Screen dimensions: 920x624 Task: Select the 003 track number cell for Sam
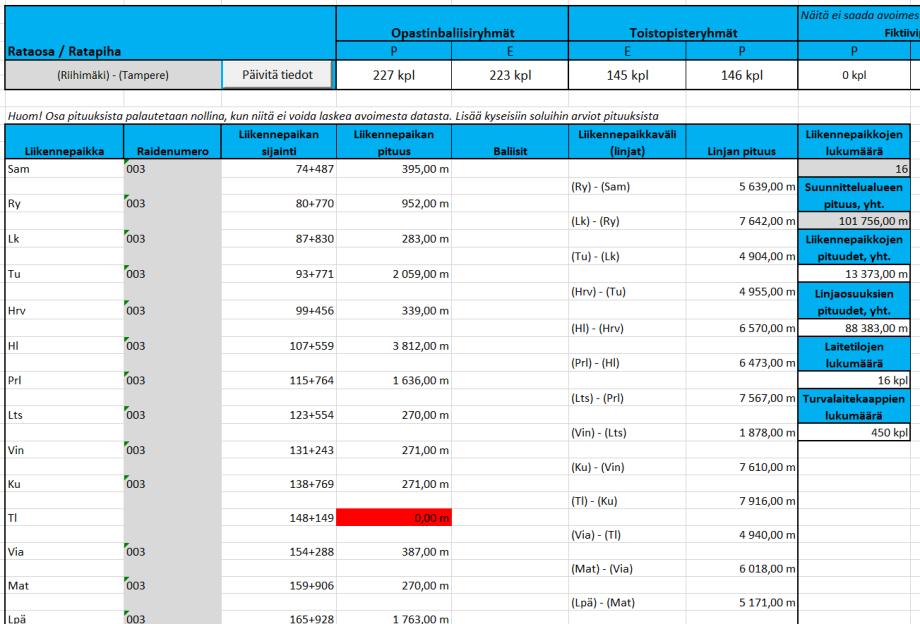pyautogui.click(x=172, y=169)
